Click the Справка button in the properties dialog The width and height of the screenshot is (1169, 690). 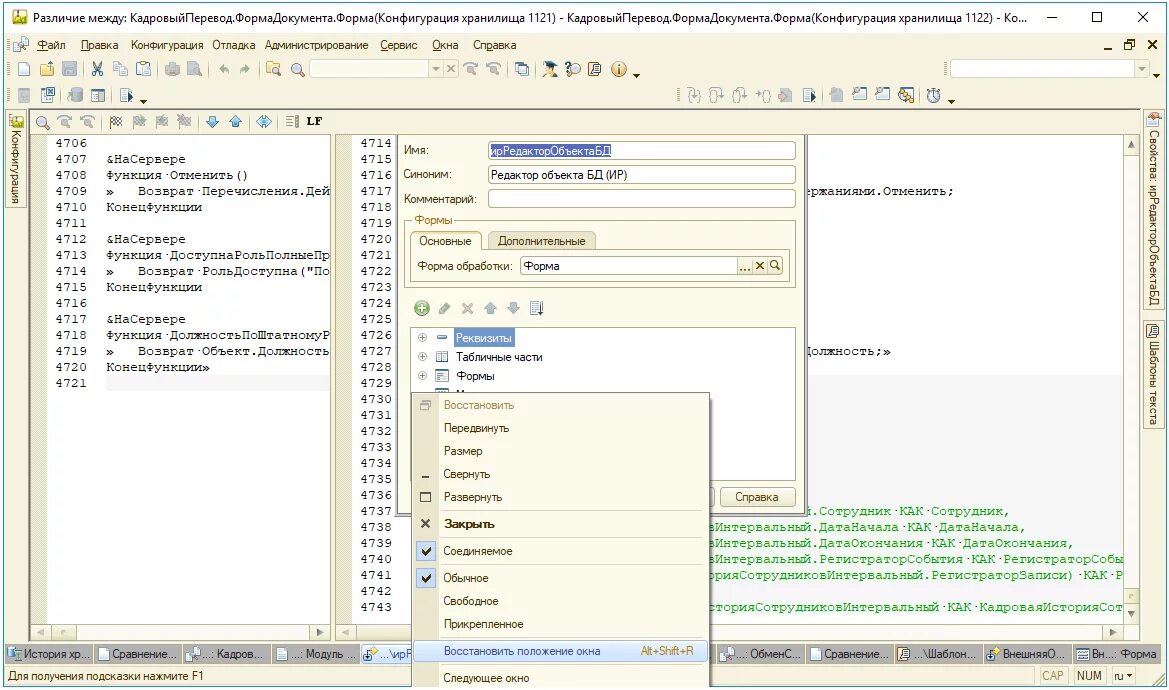756,497
